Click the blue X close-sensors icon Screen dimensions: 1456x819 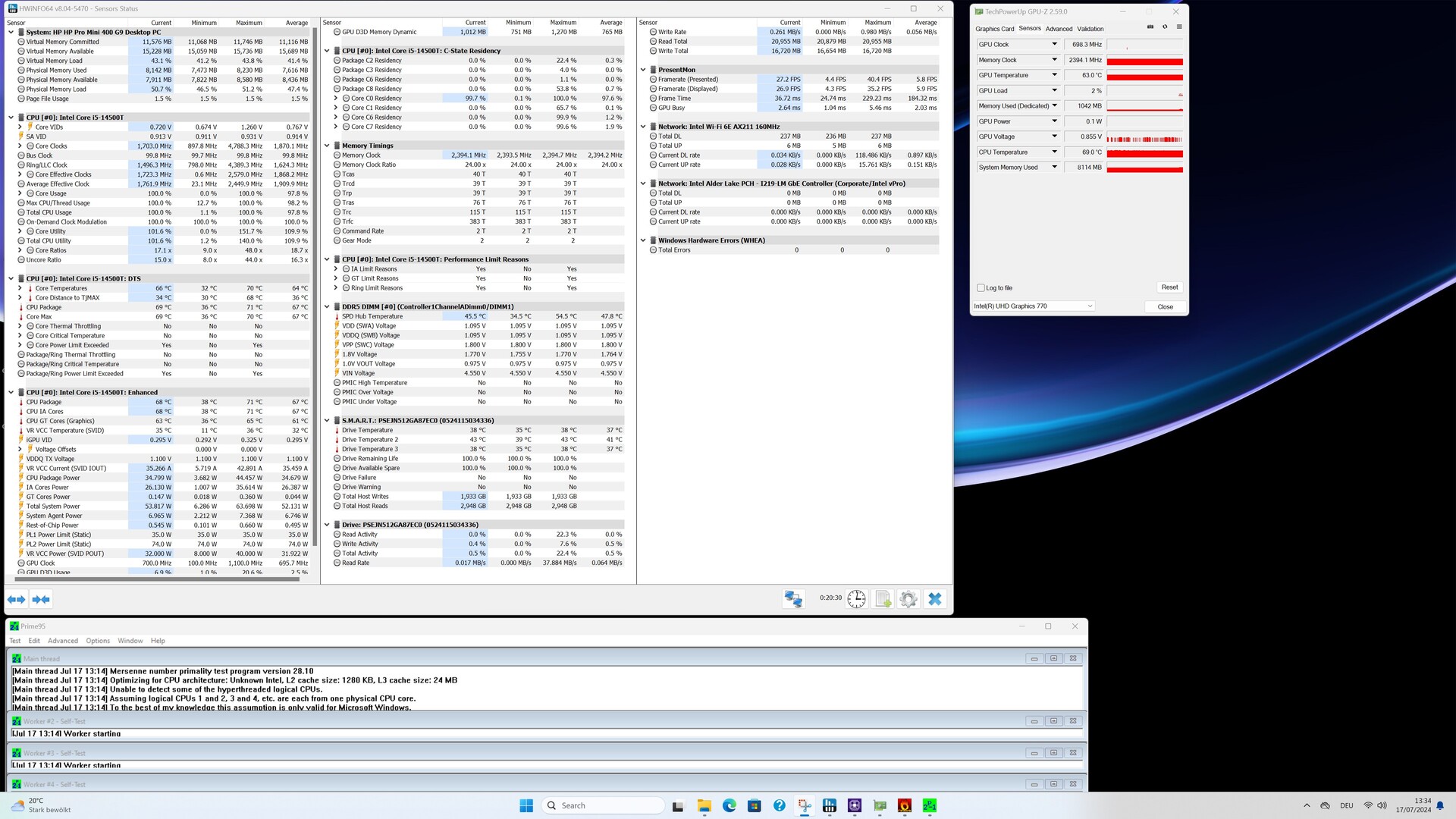(934, 599)
